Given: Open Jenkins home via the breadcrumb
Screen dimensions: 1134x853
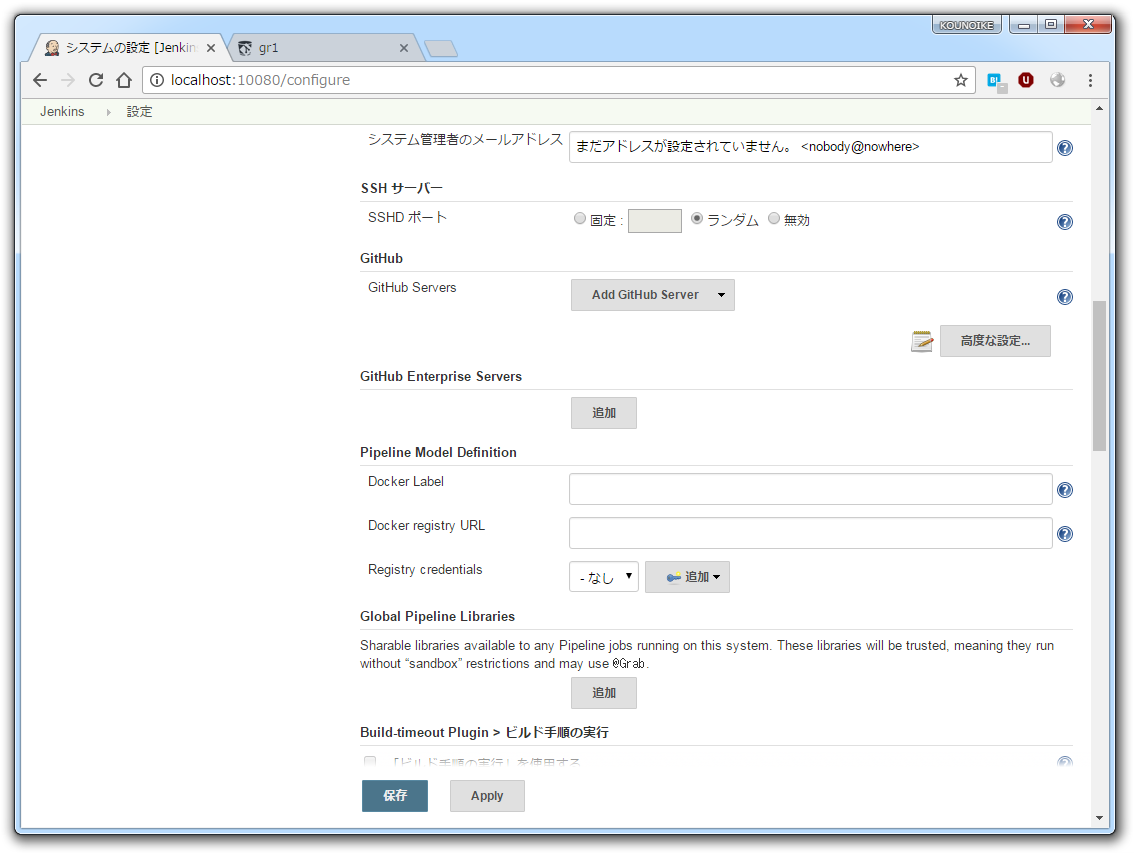Looking at the screenshot, I should point(62,111).
